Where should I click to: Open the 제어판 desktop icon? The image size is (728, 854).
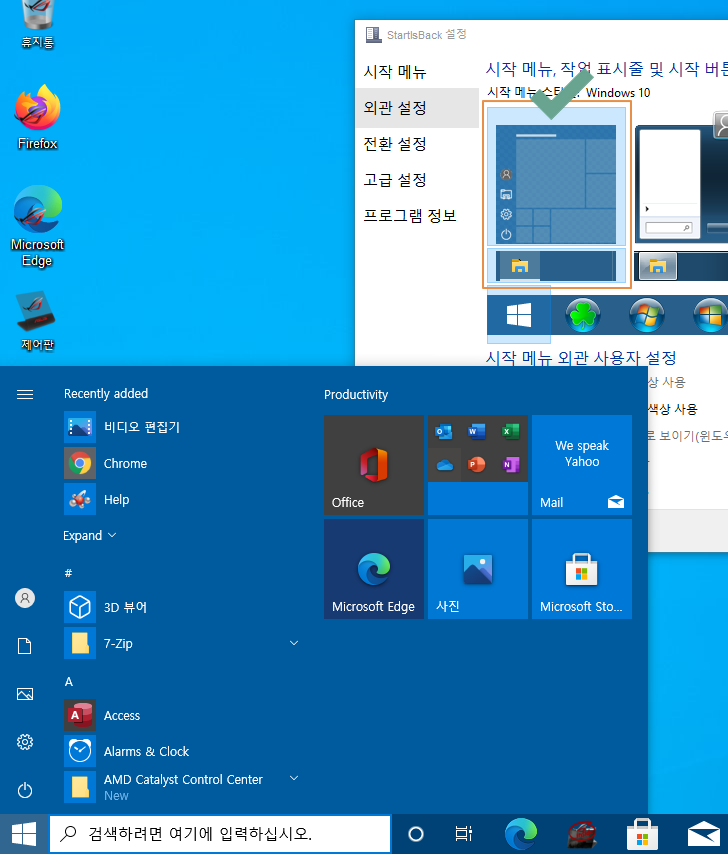tap(37, 320)
